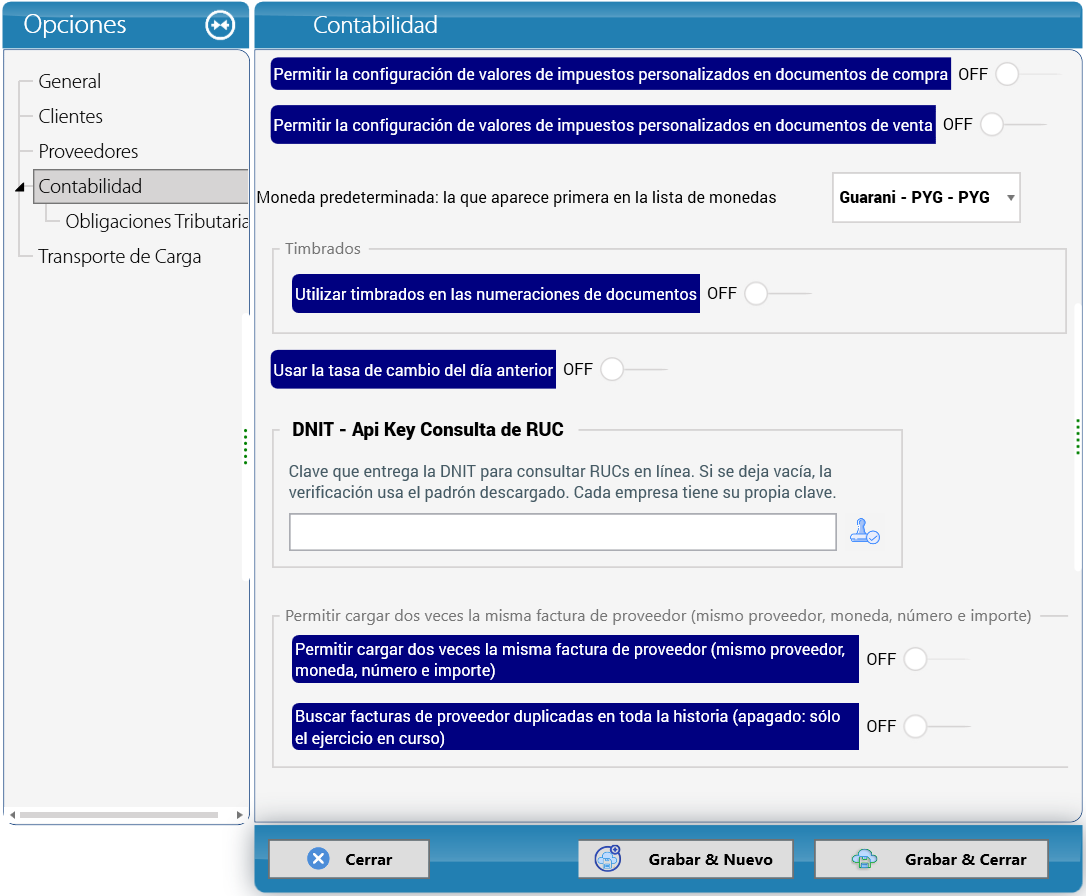This screenshot has height=896, width=1086.
Task: Click the stamp verification icon next to API key field
Action: 864,531
